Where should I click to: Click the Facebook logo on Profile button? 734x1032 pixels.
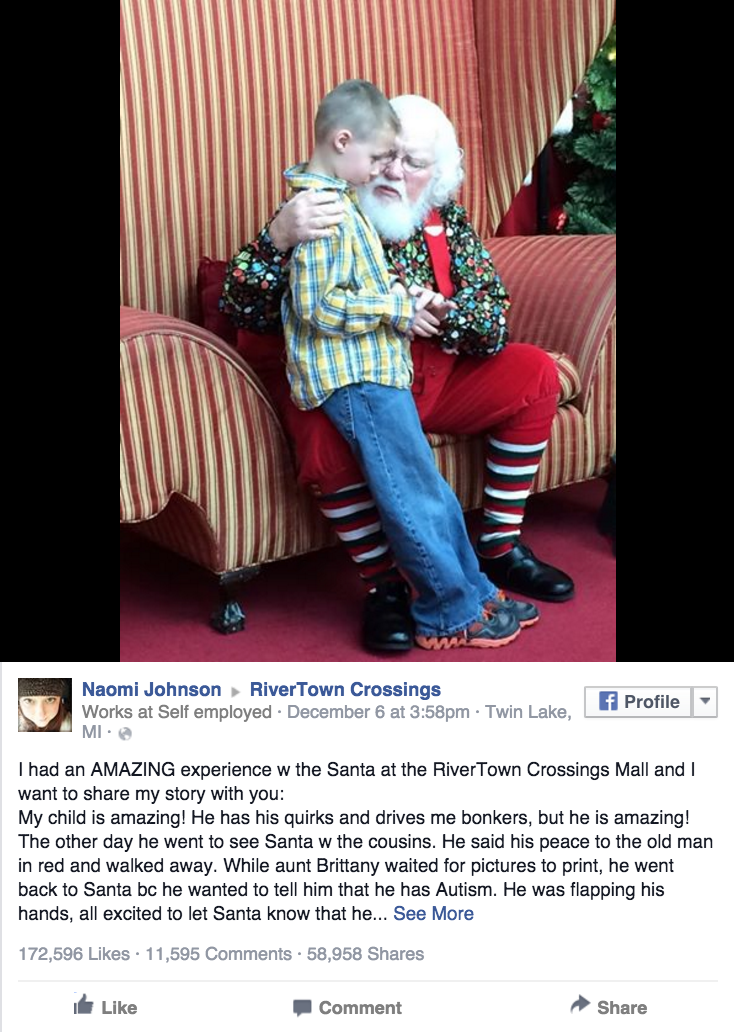click(608, 702)
